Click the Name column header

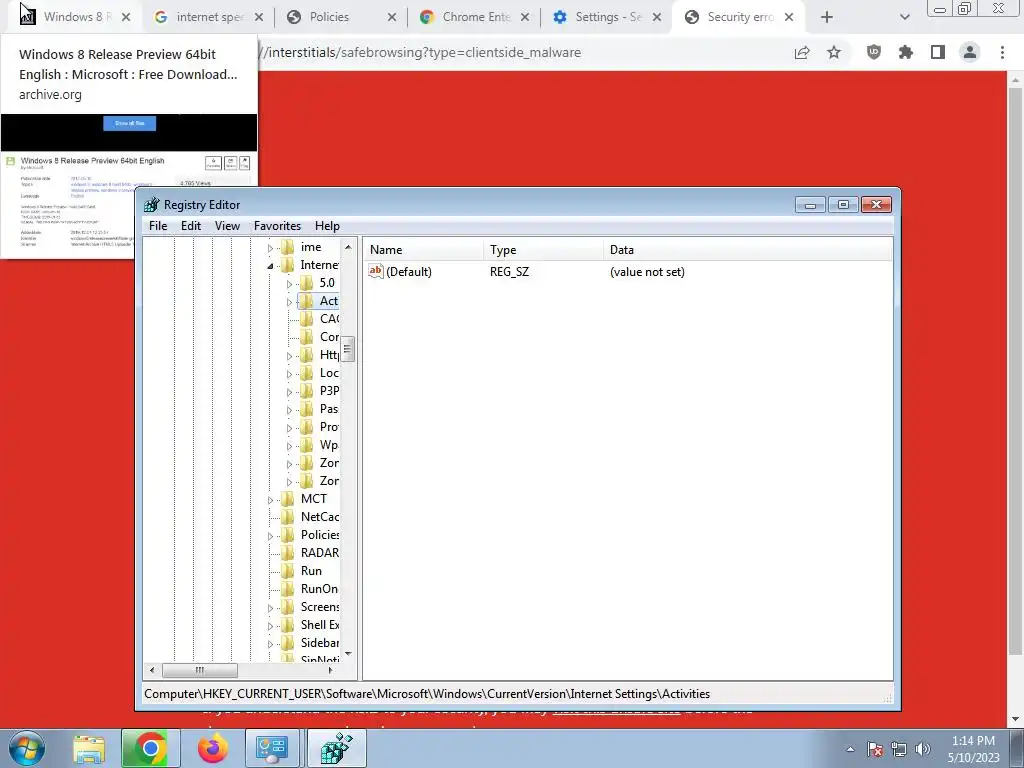pos(423,249)
